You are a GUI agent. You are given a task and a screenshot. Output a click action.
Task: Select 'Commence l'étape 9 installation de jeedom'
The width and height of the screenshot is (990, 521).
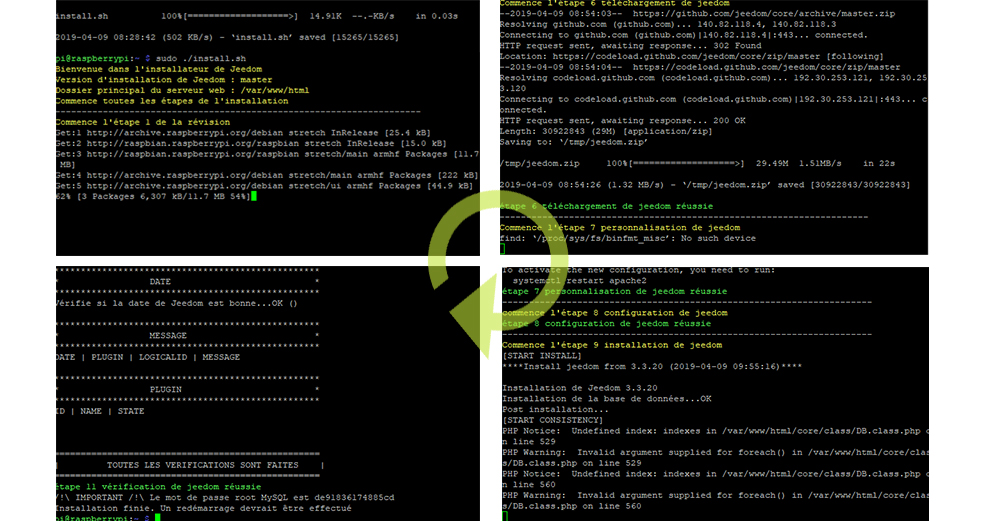tap(612, 345)
